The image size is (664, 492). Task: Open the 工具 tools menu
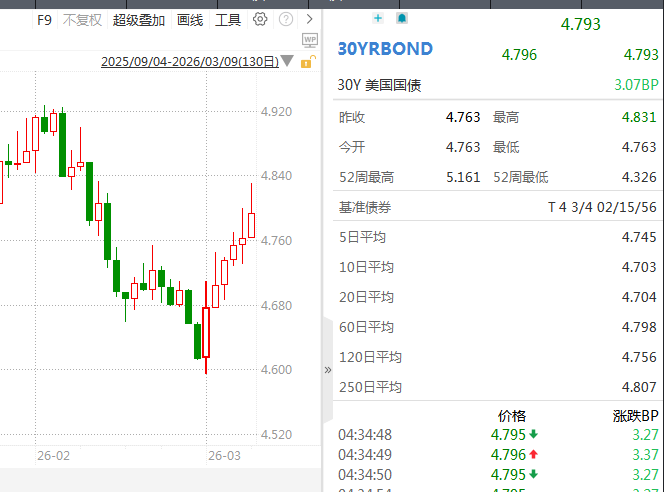click(x=228, y=19)
